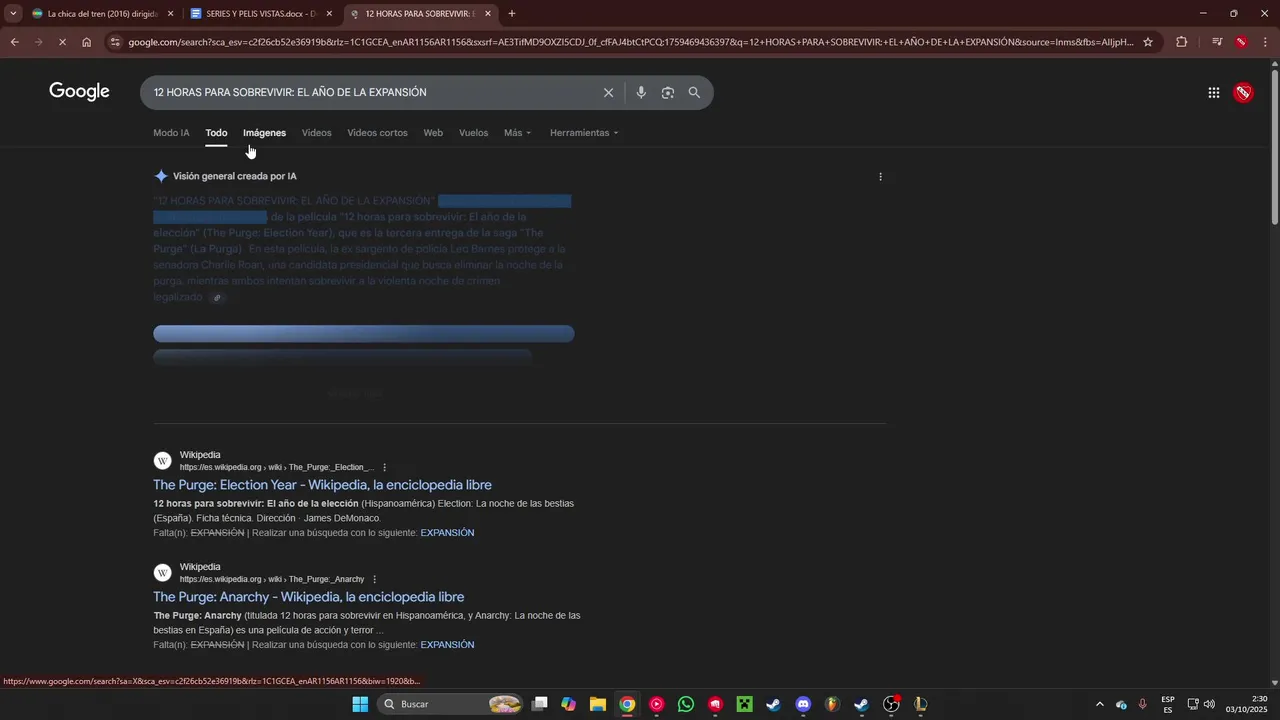The width and height of the screenshot is (1280, 720).
Task: Open File Explorer from the taskbar
Action: pos(598,704)
